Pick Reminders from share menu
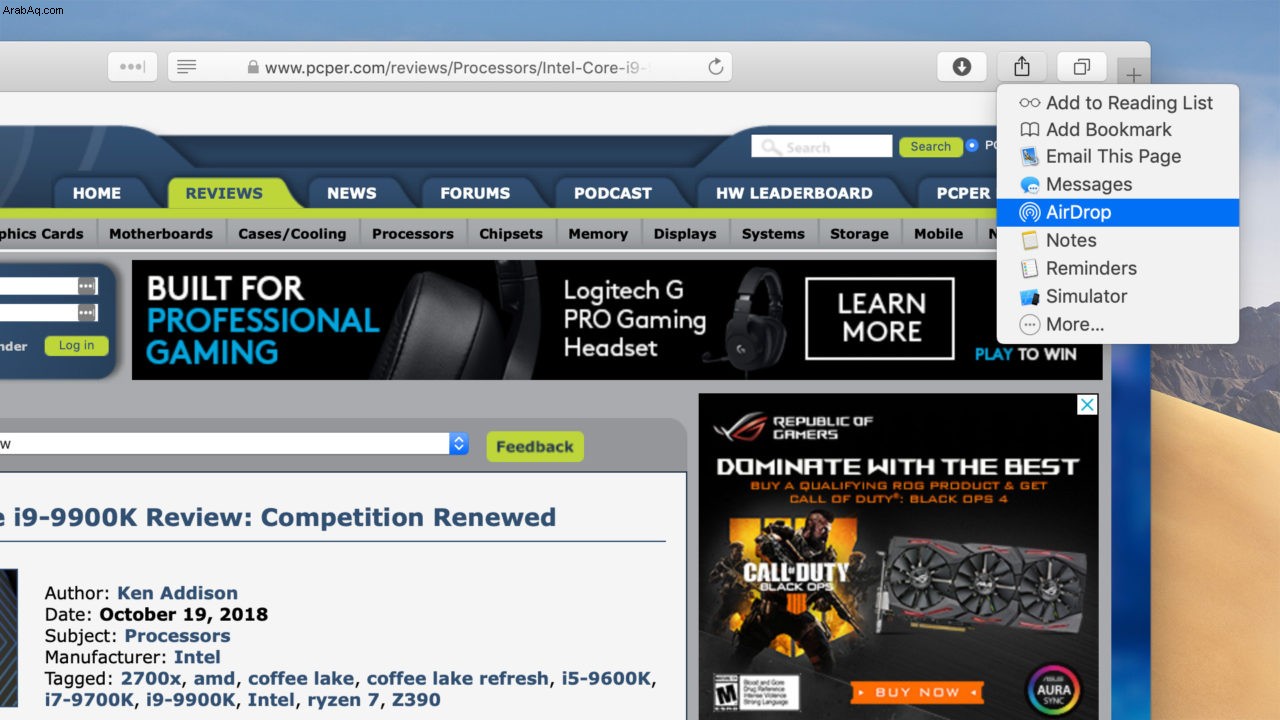 [1118, 268]
